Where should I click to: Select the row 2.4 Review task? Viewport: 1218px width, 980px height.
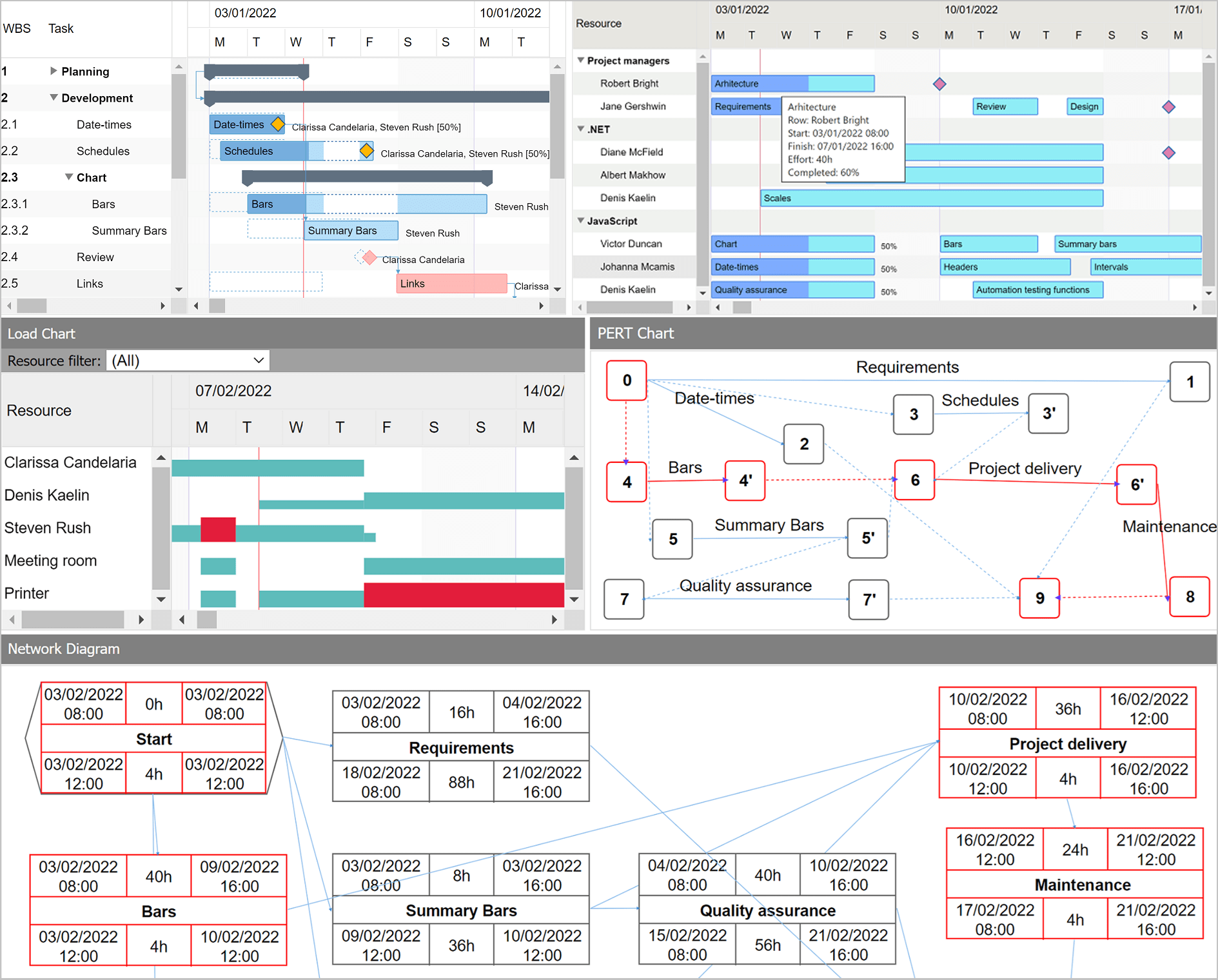coord(94,257)
